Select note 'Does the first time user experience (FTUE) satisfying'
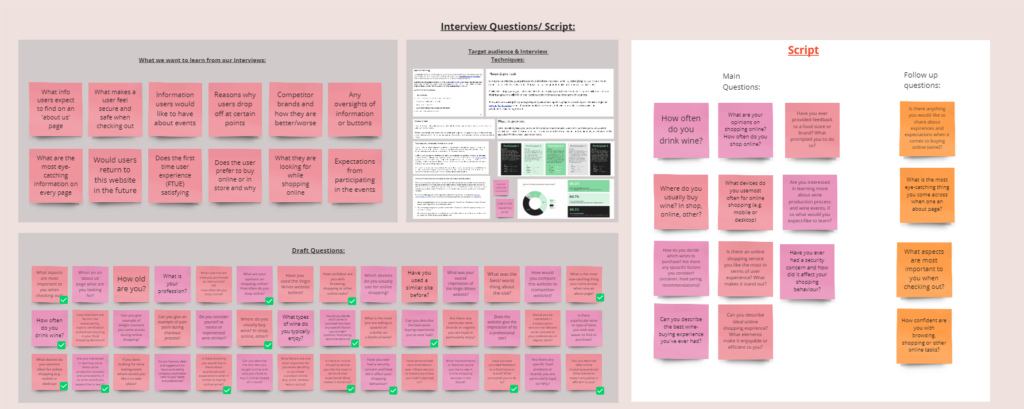This screenshot has height=409, width=1024. [x=175, y=176]
